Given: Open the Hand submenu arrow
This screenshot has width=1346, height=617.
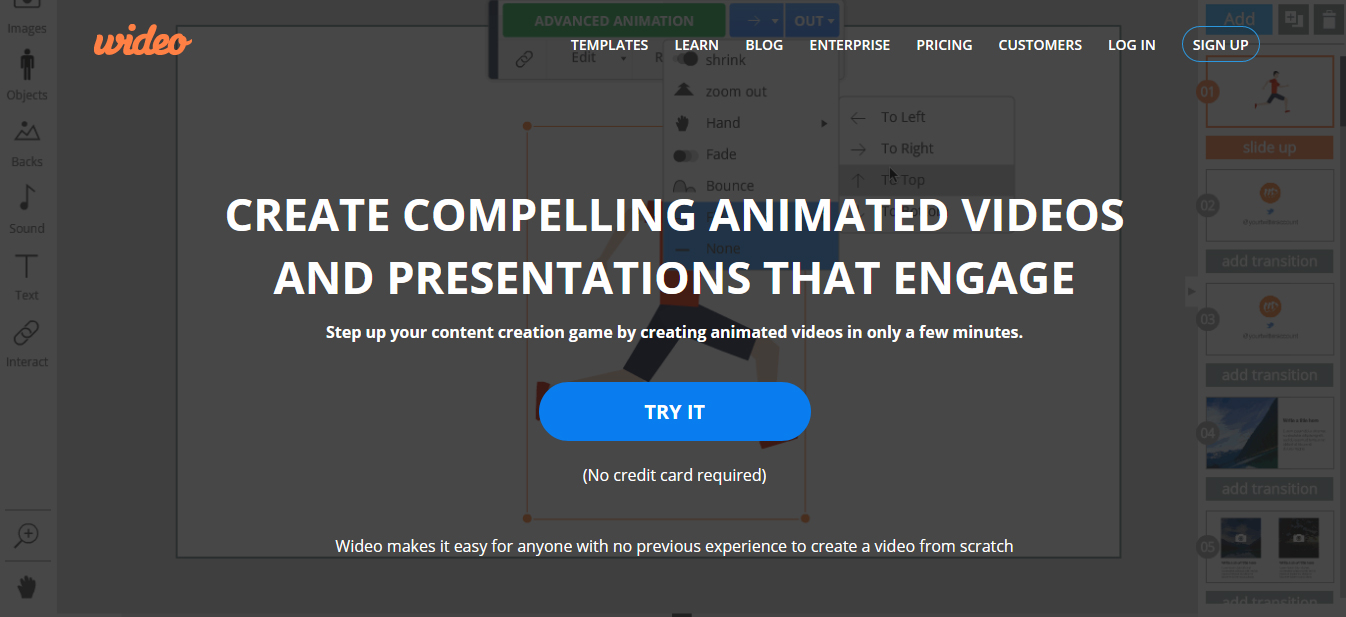Looking at the screenshot, I should click(x=825, y=123).
